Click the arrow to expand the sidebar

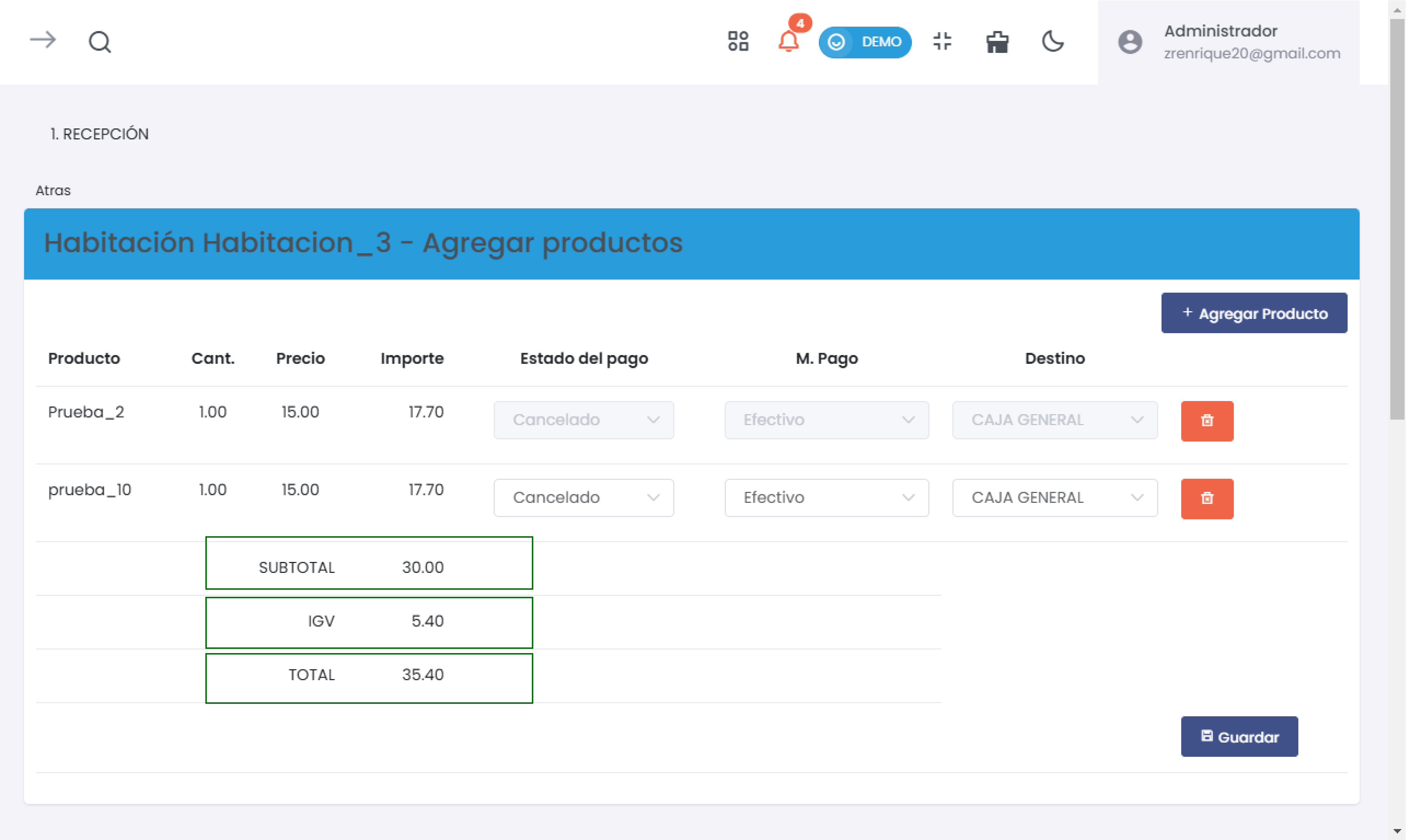pos(42,40)
